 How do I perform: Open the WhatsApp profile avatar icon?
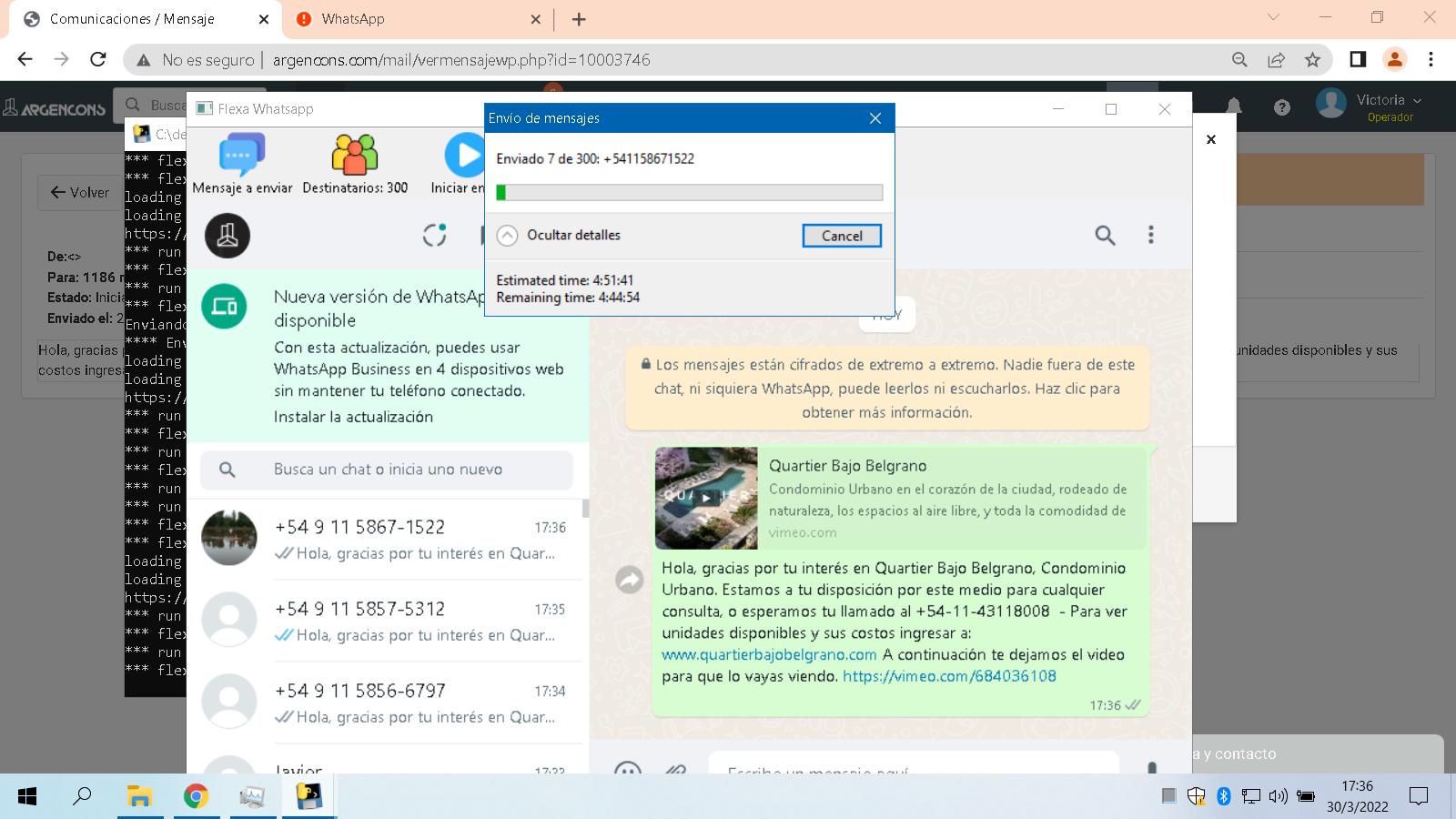coord(227,236)
